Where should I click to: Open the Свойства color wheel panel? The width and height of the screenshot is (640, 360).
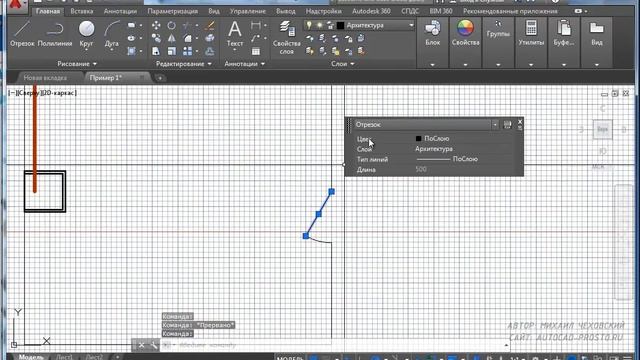pos(465,33)
